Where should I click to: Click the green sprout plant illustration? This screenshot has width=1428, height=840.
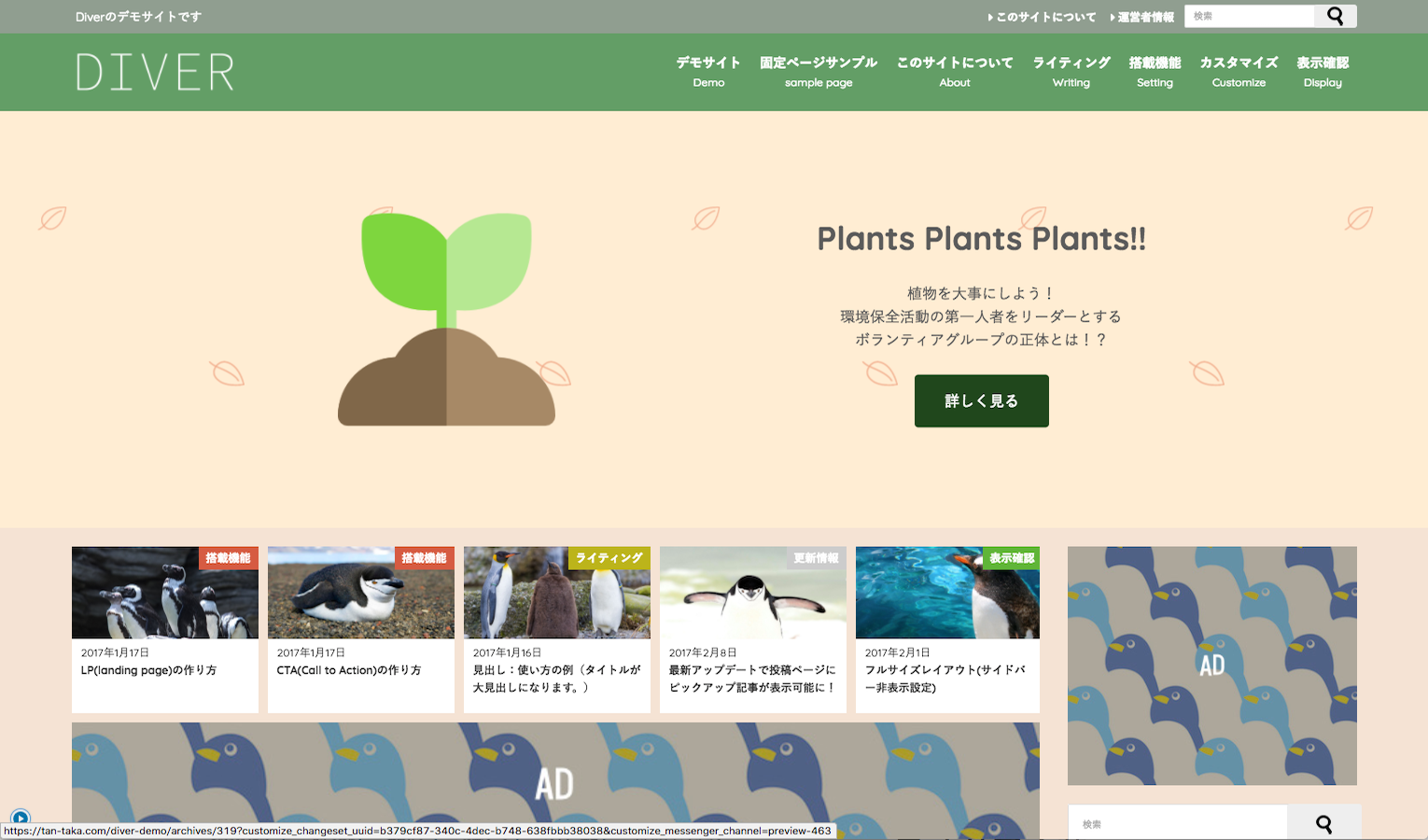(x=446, y=319)
